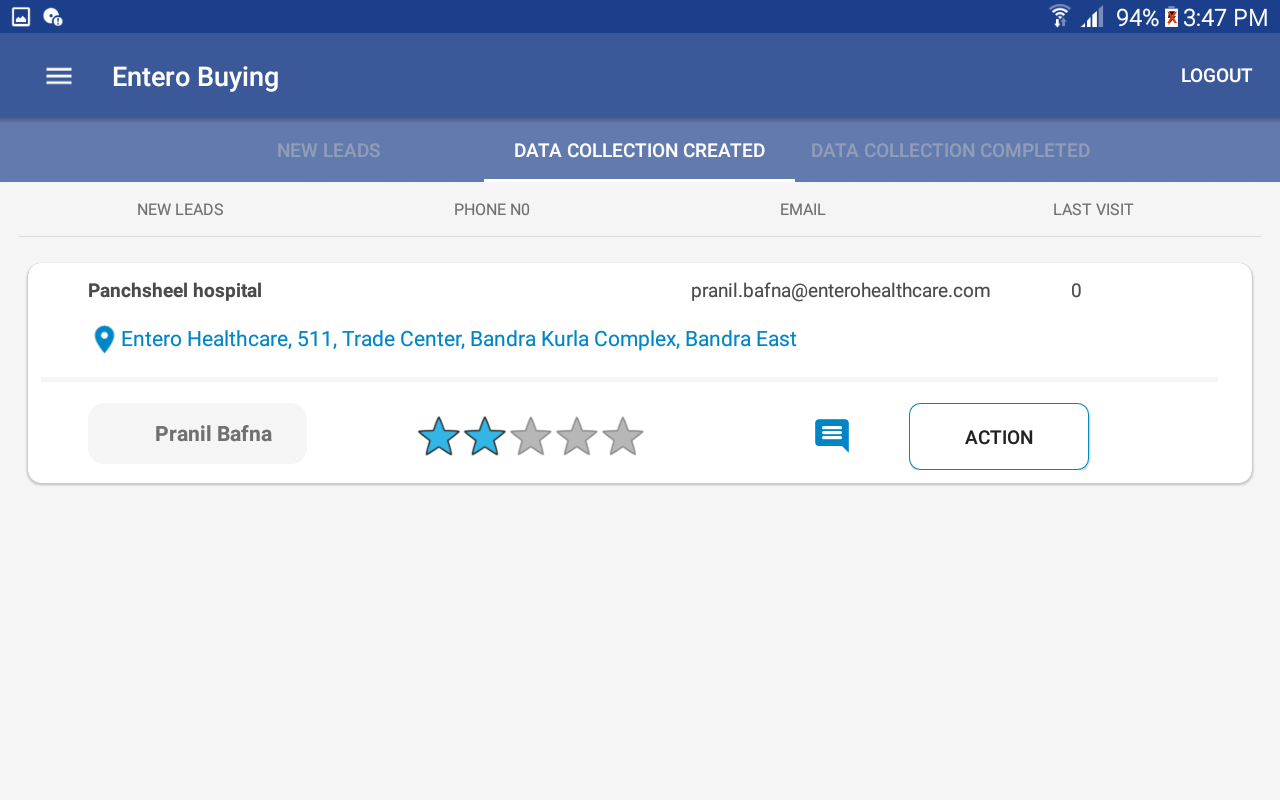The height and width of the screenshot is (800, 1280).
Task: Click the LAST VISIT column header
Action: coord(1093,210)
